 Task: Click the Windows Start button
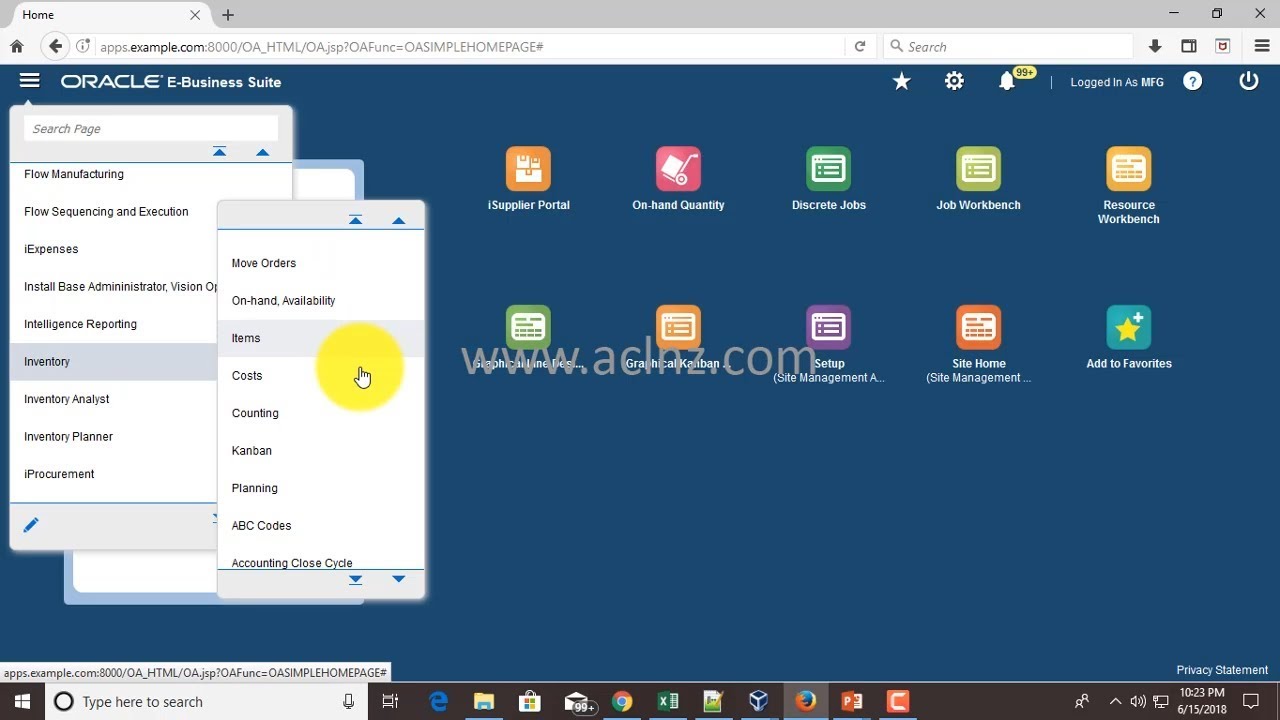pyautogui.click(x=22, y=701)
